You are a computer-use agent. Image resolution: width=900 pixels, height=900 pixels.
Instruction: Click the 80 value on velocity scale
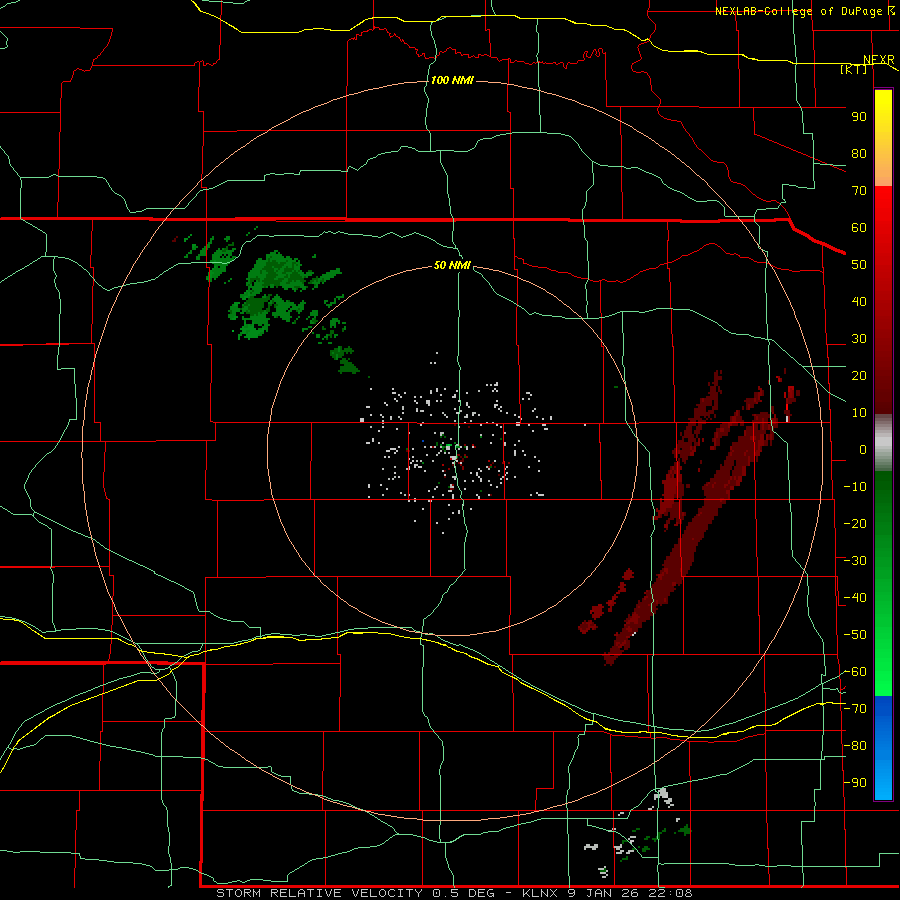click(859, 153)
